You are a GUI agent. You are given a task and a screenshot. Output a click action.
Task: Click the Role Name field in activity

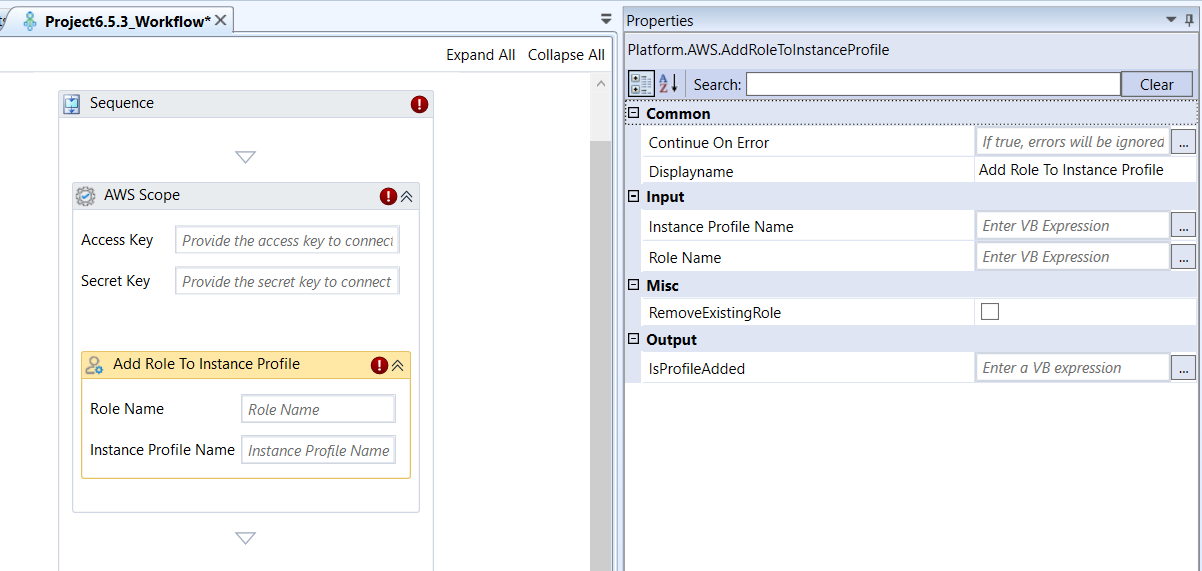(x=318, y=409)
